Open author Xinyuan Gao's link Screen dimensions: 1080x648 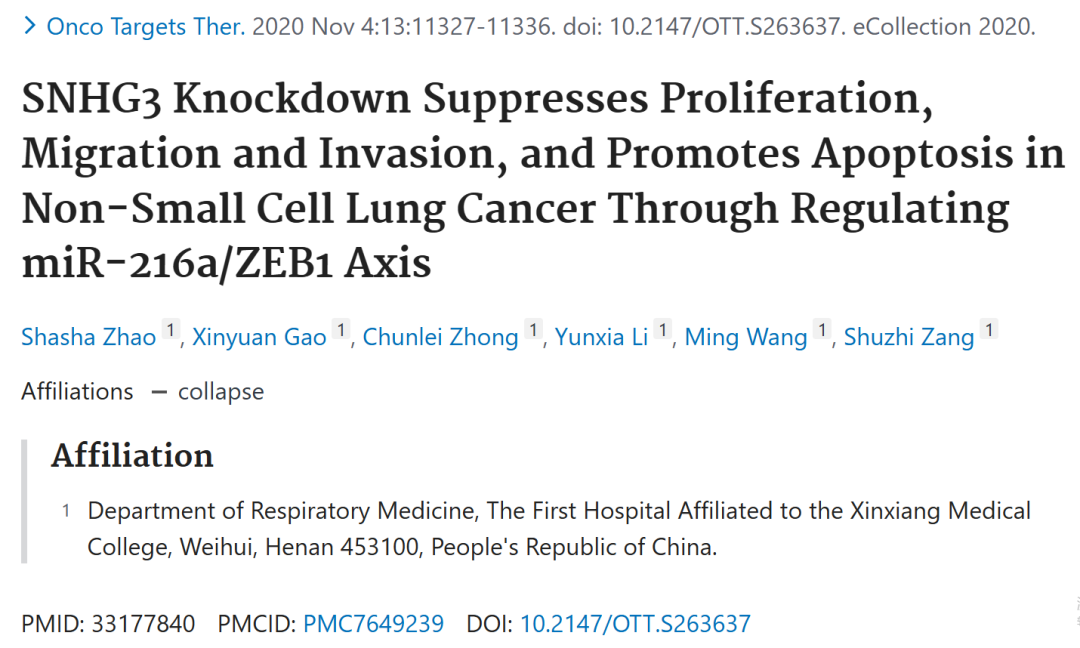259,337
